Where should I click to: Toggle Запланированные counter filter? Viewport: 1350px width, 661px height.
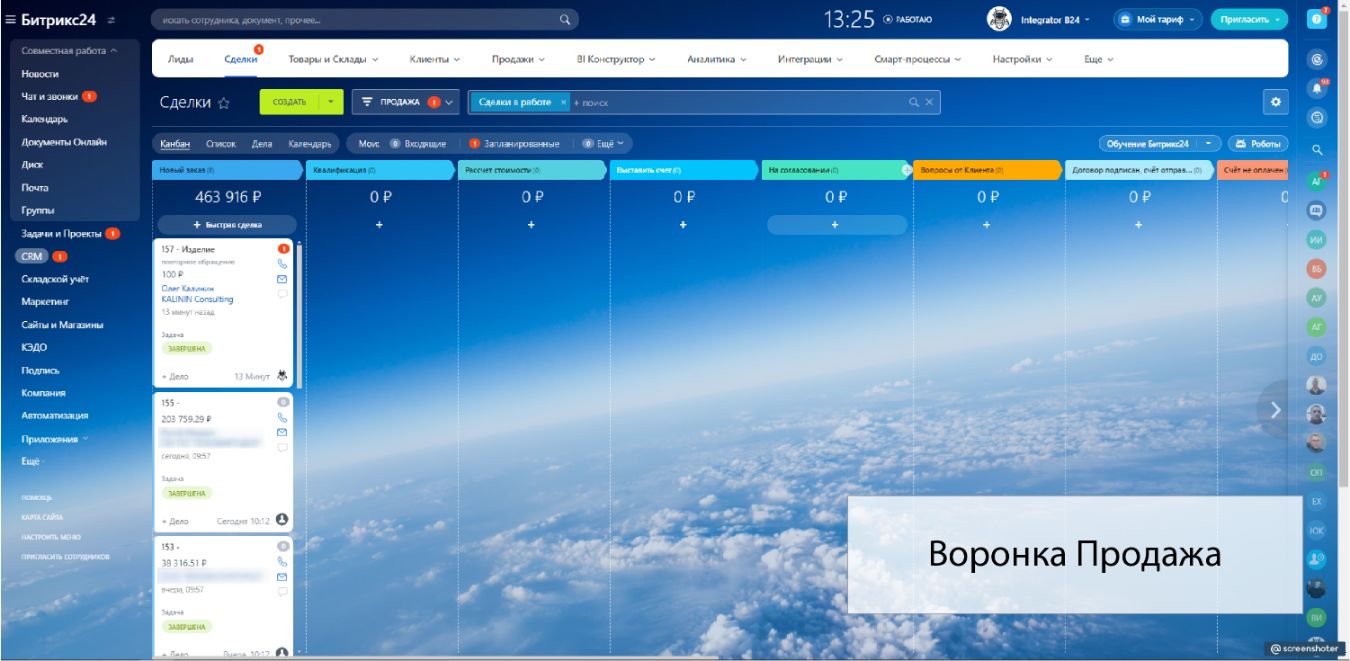tap(514, 144)
